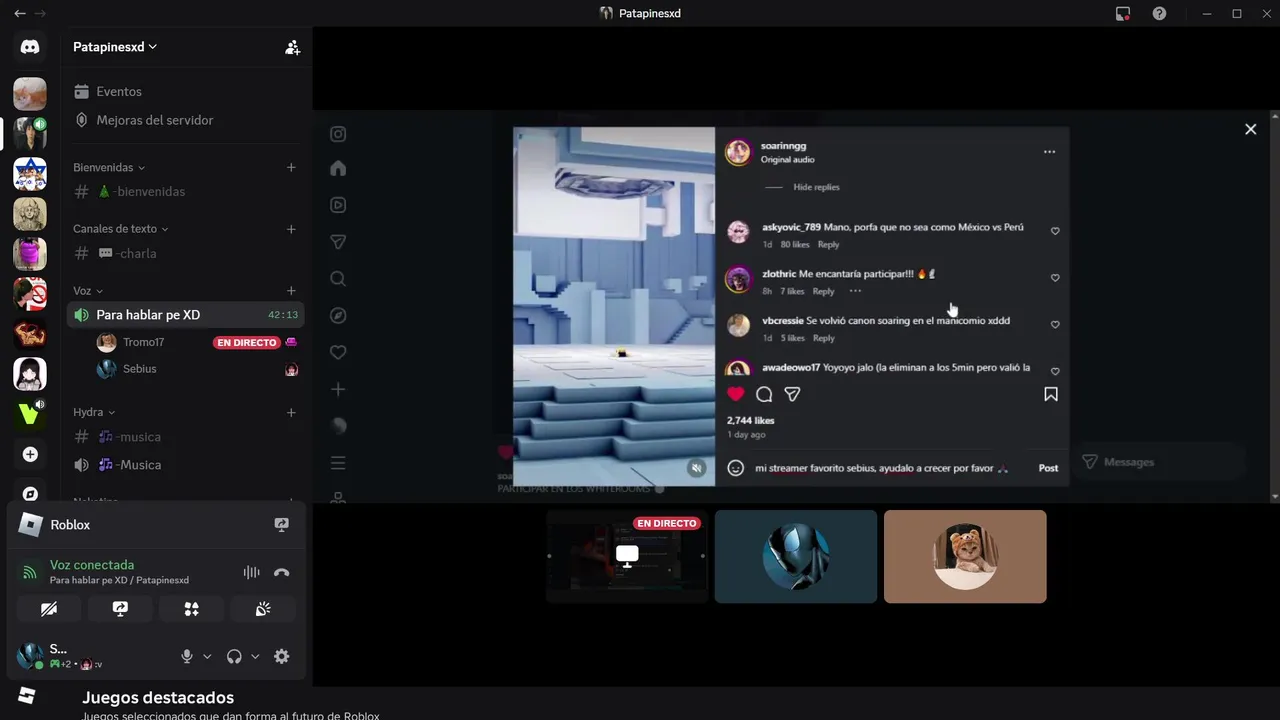Click Reply under askyovic_789's comment
Screen dimensions: 1280x720
pos(828,244)
